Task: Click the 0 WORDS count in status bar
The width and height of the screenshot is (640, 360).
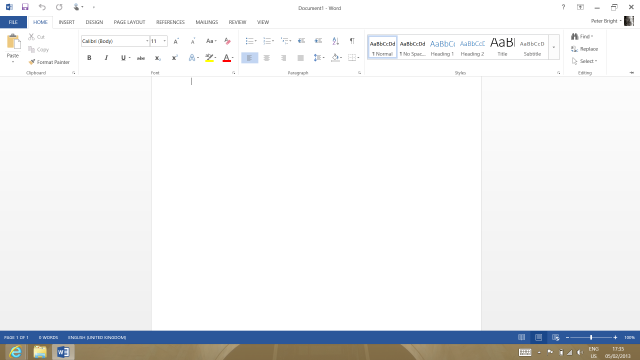Action: tap(48, 338)
